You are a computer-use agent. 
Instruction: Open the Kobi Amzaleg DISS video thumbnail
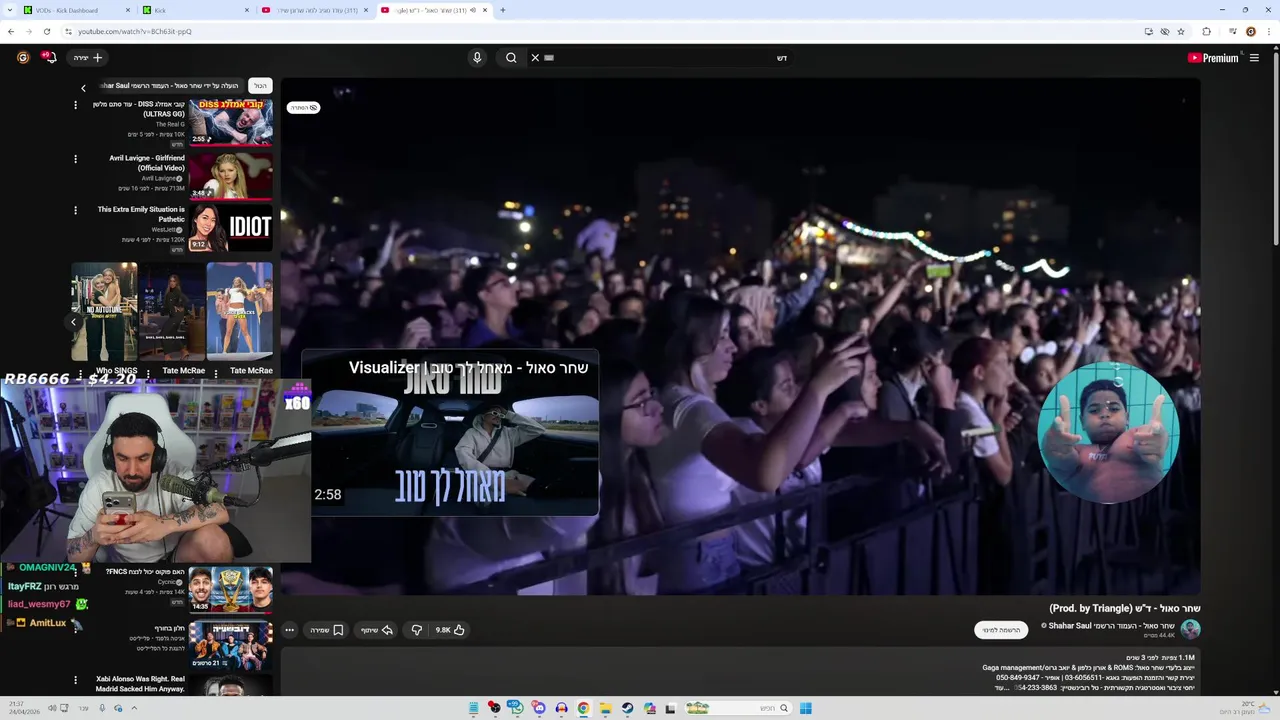[231, 122]
